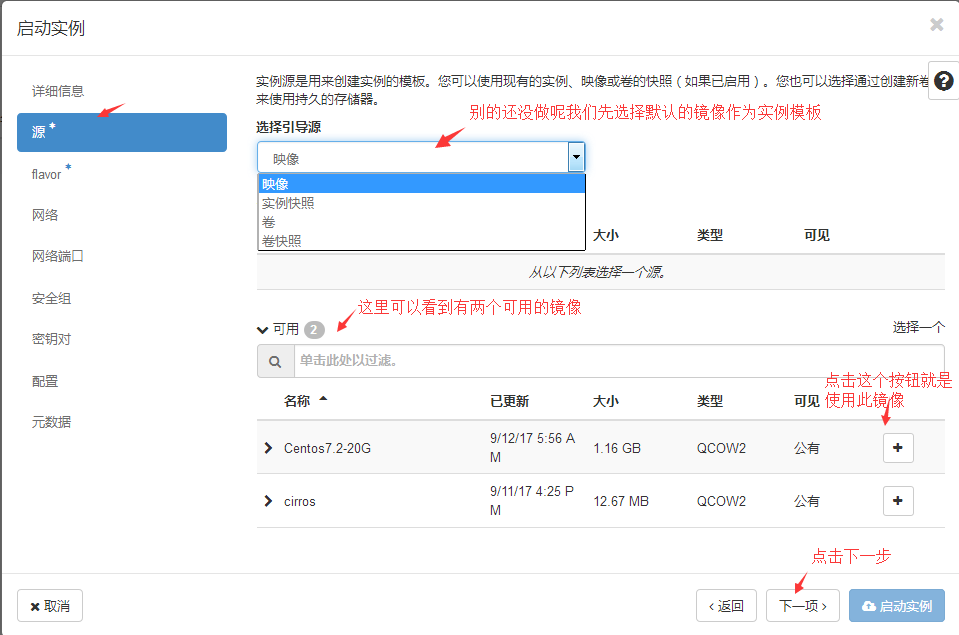Focus the image filter text field
This screenshot has height=635, width=959.
click(x=618, y=361)
